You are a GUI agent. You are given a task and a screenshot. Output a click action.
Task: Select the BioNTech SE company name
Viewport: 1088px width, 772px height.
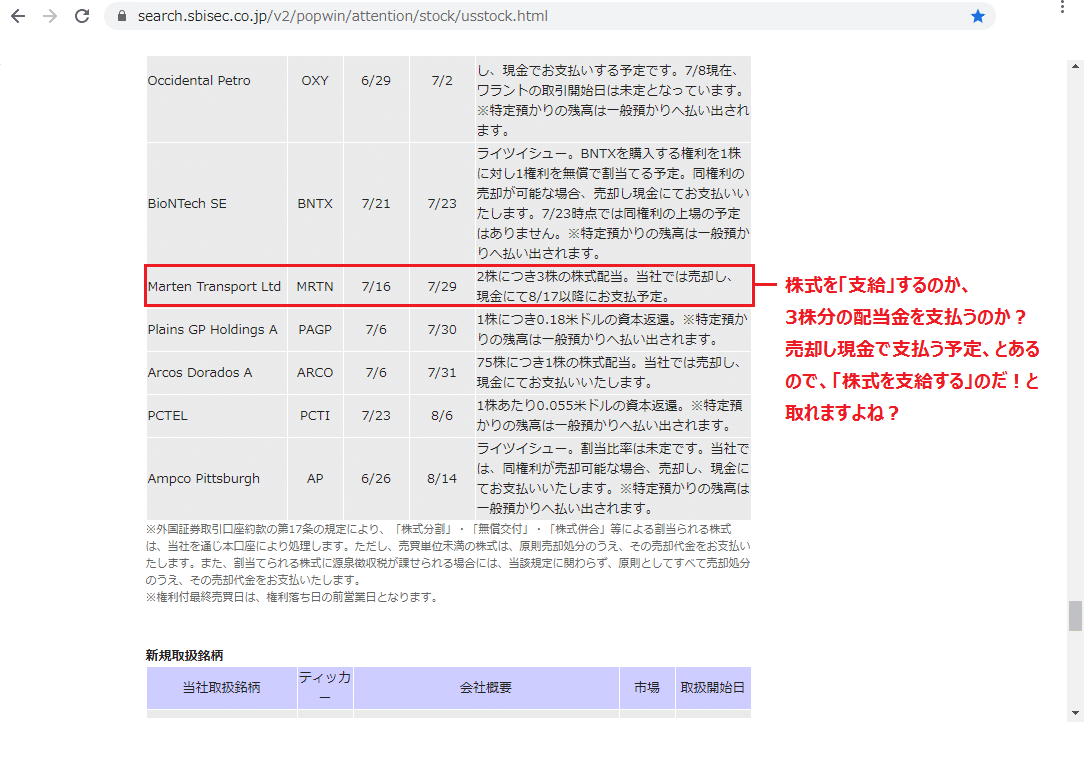(x=187, y=203)
